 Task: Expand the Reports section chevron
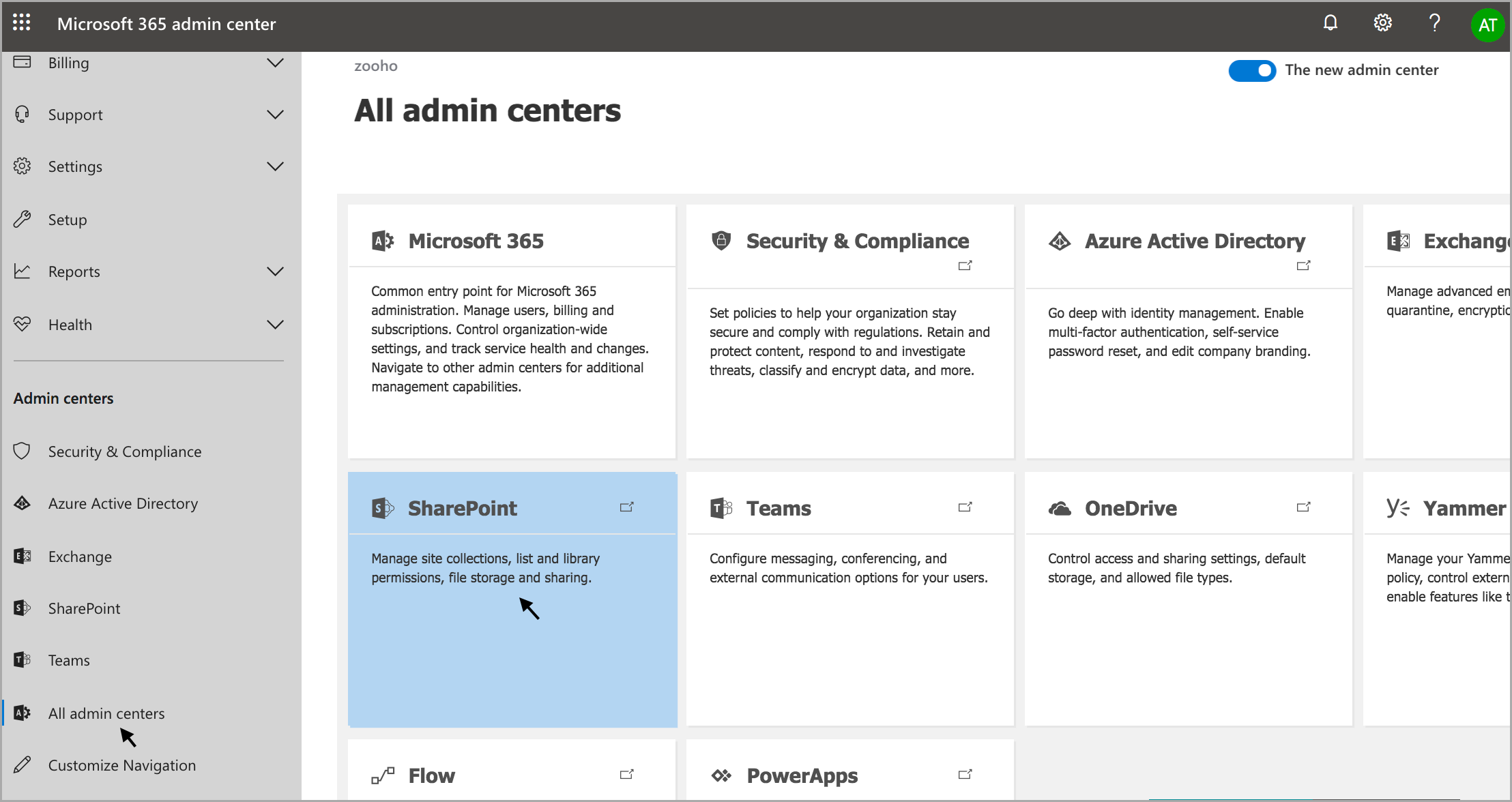[x=275, y=271]
